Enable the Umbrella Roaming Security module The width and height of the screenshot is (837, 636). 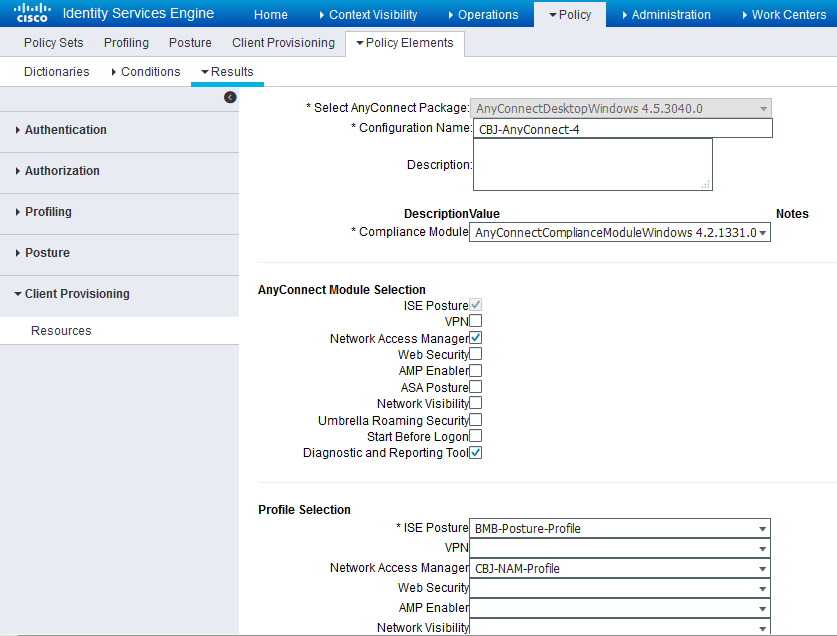pyautogui.click(x=475, y=420)
